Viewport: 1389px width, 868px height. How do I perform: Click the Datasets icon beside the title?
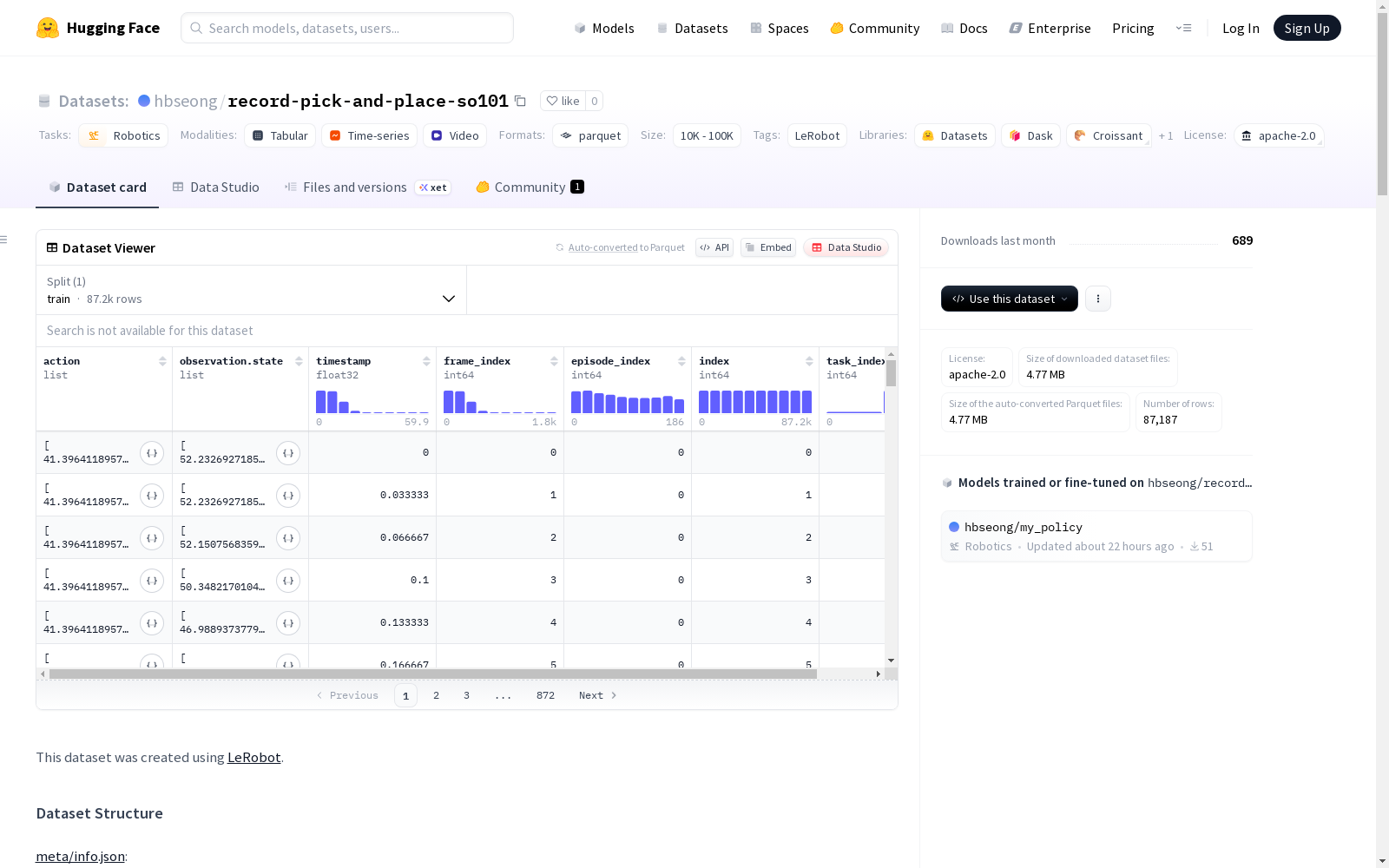[x=44, y=101]
